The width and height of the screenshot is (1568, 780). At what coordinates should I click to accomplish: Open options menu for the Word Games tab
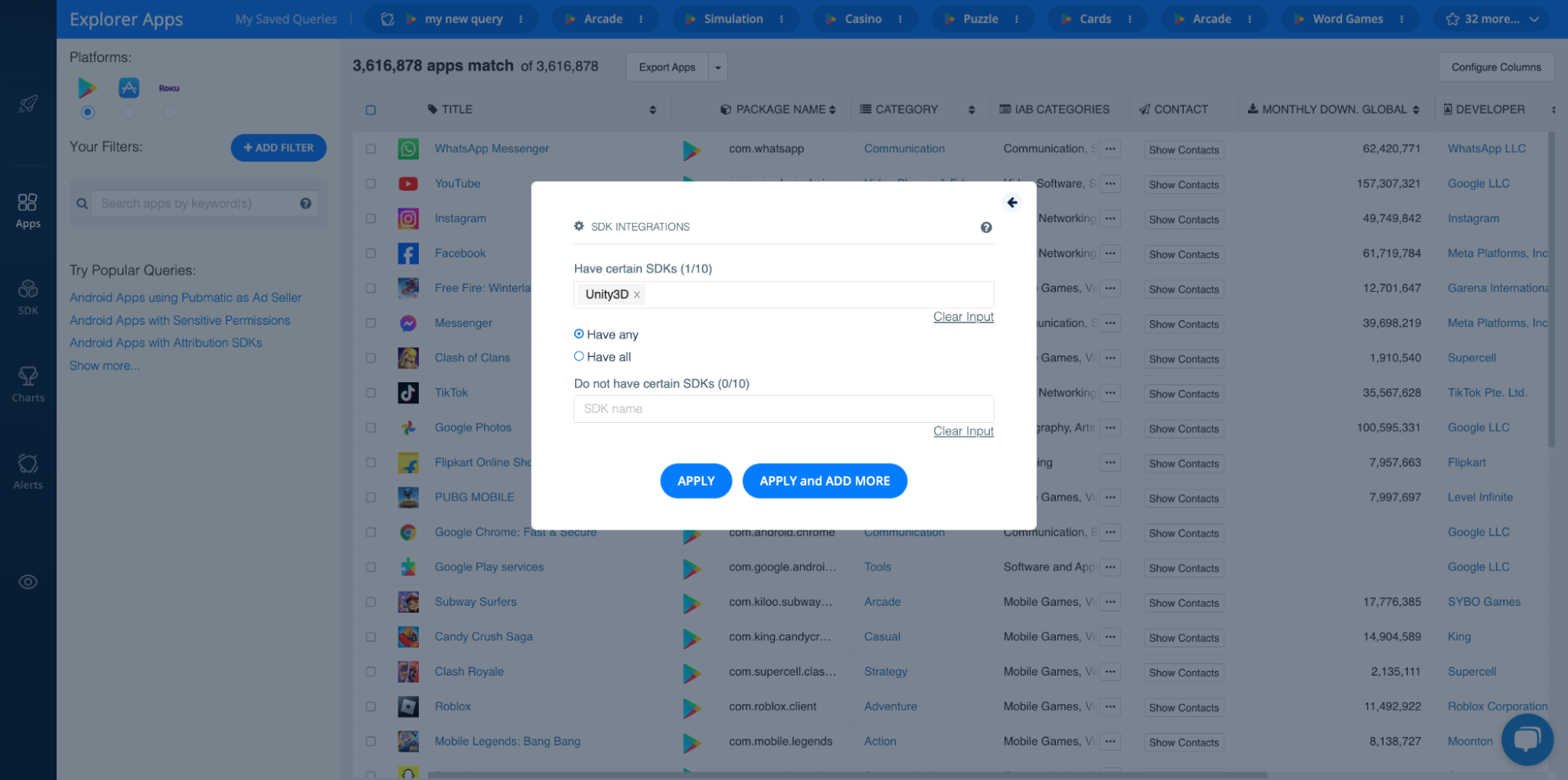[1401, 20]
